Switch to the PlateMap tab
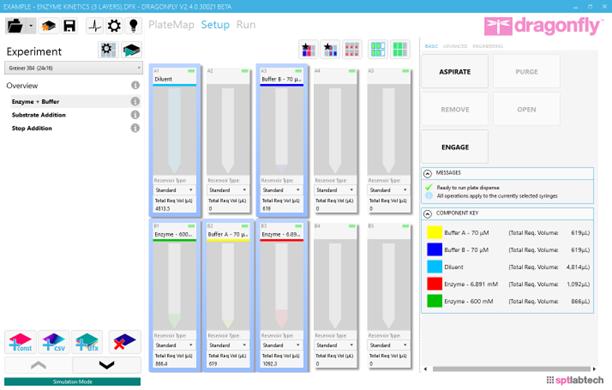The height and width of the screenshot is (390, 612). (x=171, y=25)
